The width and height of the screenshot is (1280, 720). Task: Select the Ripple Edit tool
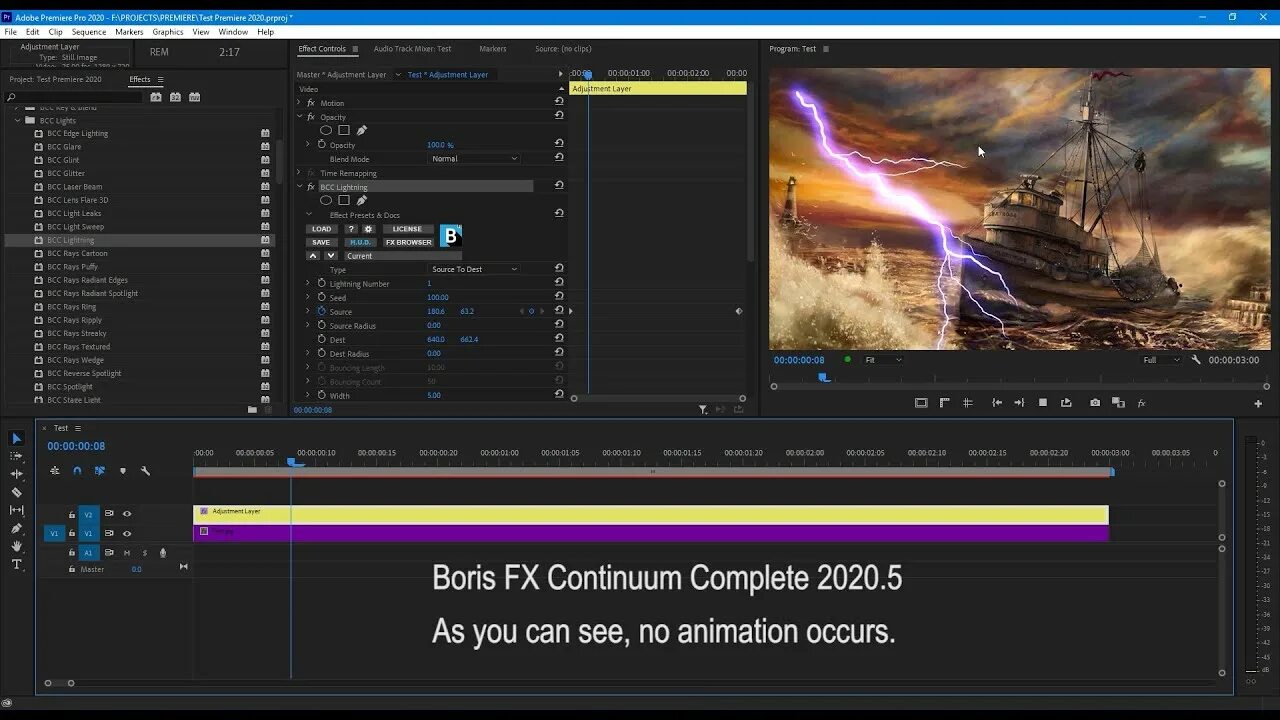(16, 474)
